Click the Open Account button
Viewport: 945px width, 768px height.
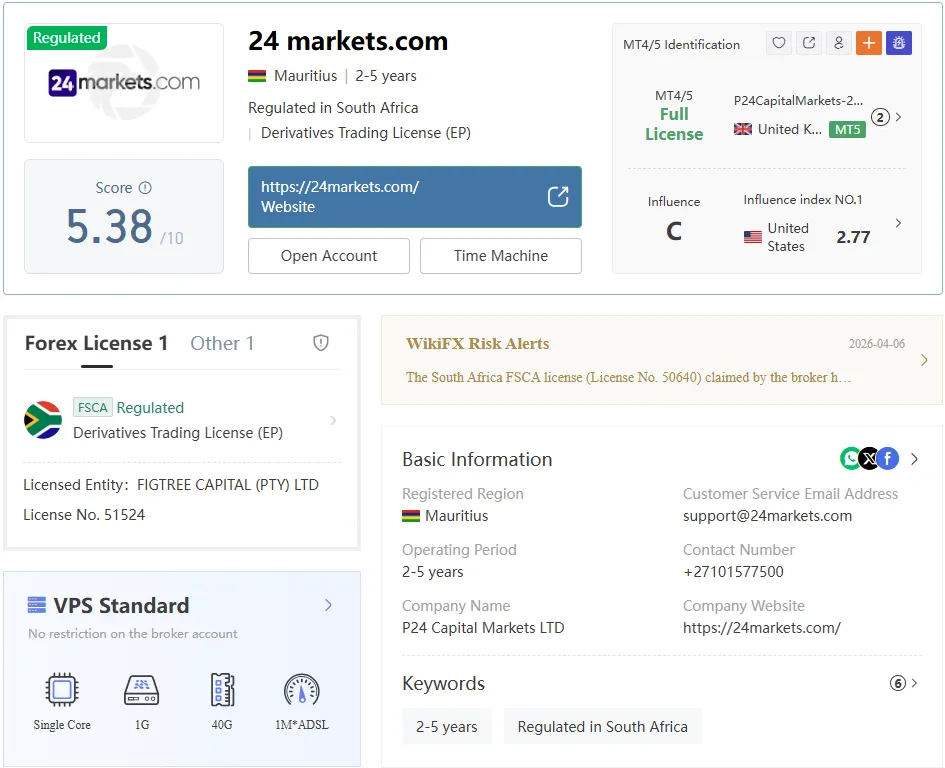pos(328,256)
